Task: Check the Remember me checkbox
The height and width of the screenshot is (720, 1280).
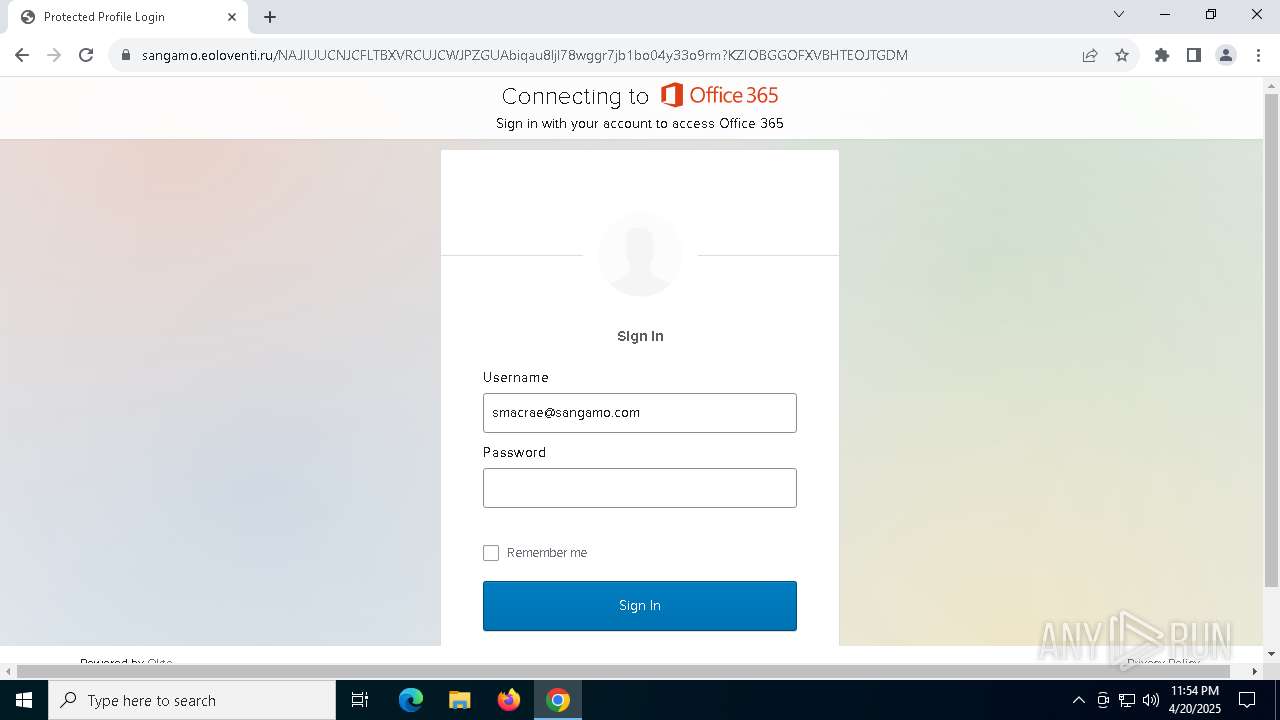Action: 491,553
